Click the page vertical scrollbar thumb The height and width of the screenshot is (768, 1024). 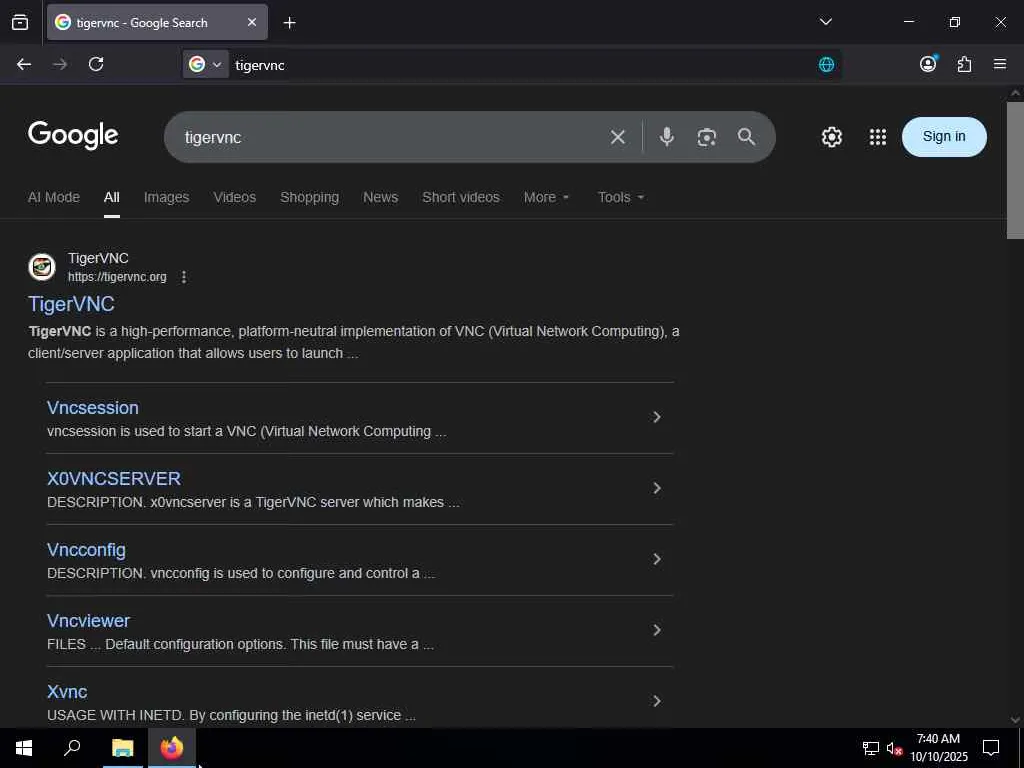click(x=1015, y=170)
